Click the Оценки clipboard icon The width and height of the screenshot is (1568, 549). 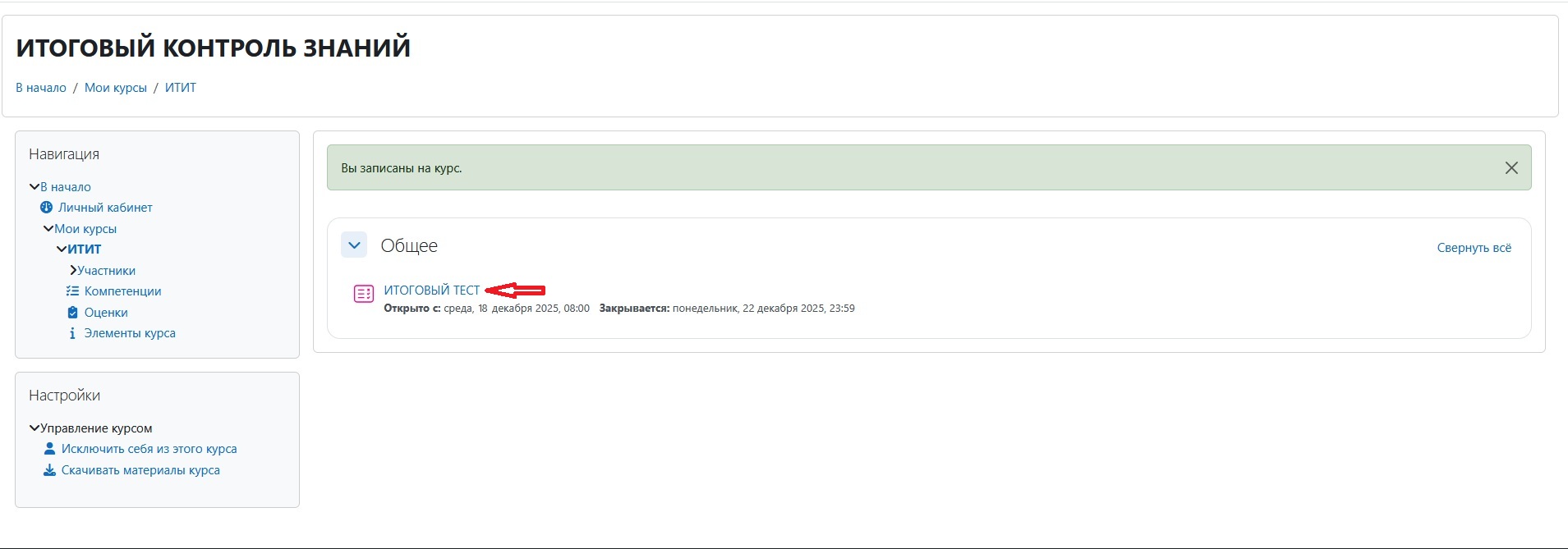[72, 313]
